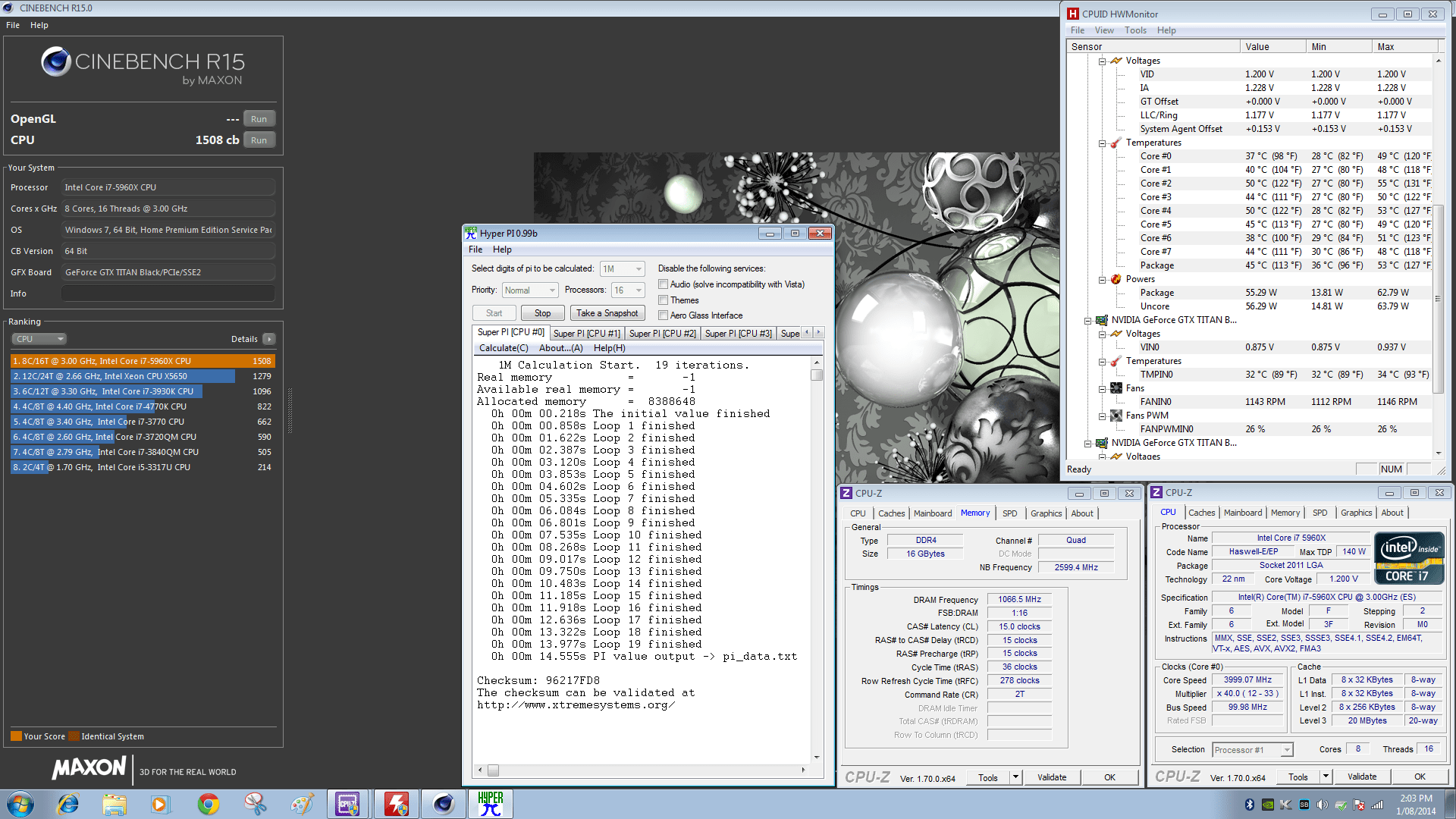The image size is (1456, 819).
Task: Click the Temperatures sensor icon in HWMonitor
Action: [1116, 143]
